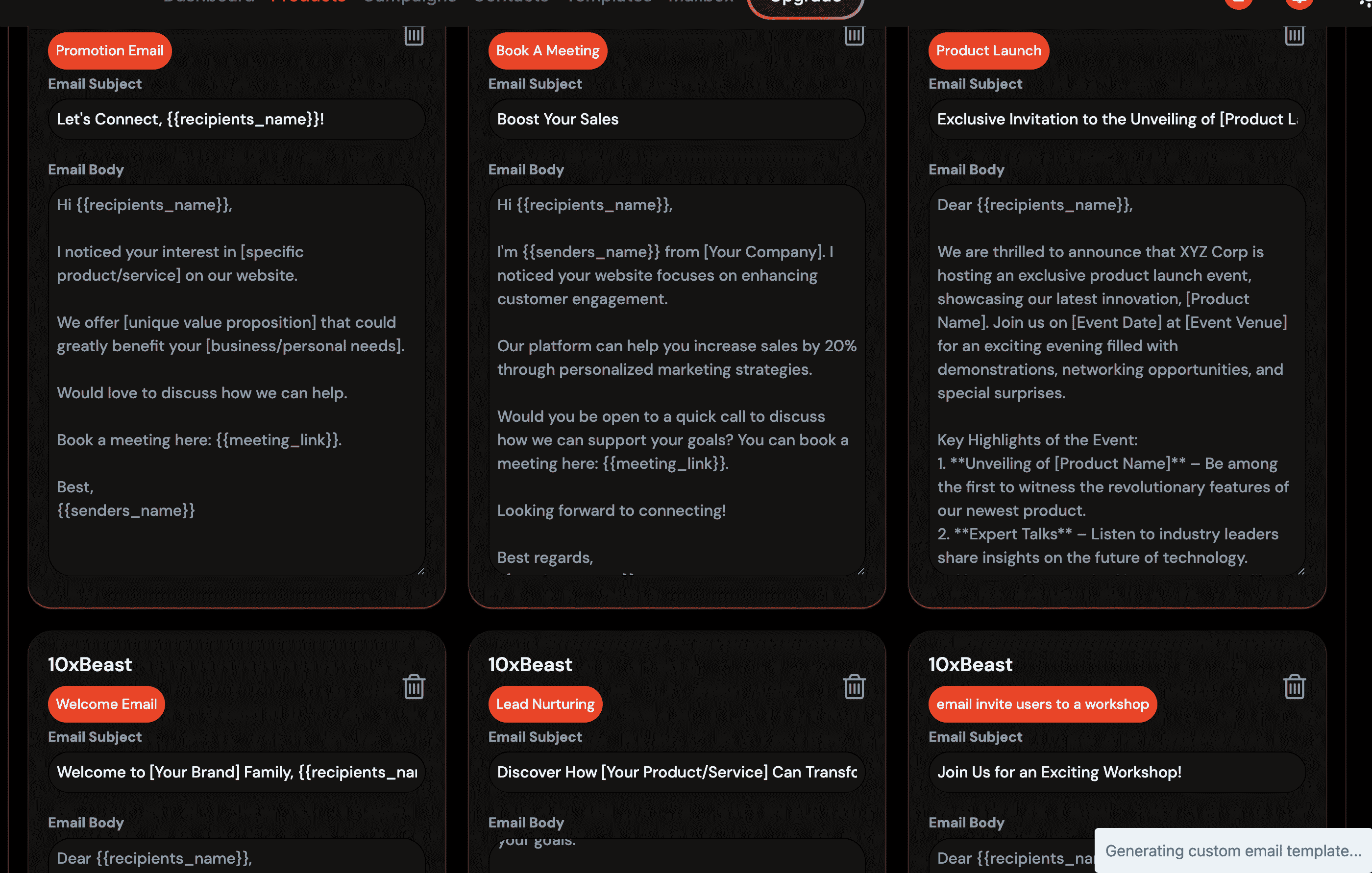Delete the workshop invite template via trash icon
Viewport: 1372px width, 873px height.
1294,687
